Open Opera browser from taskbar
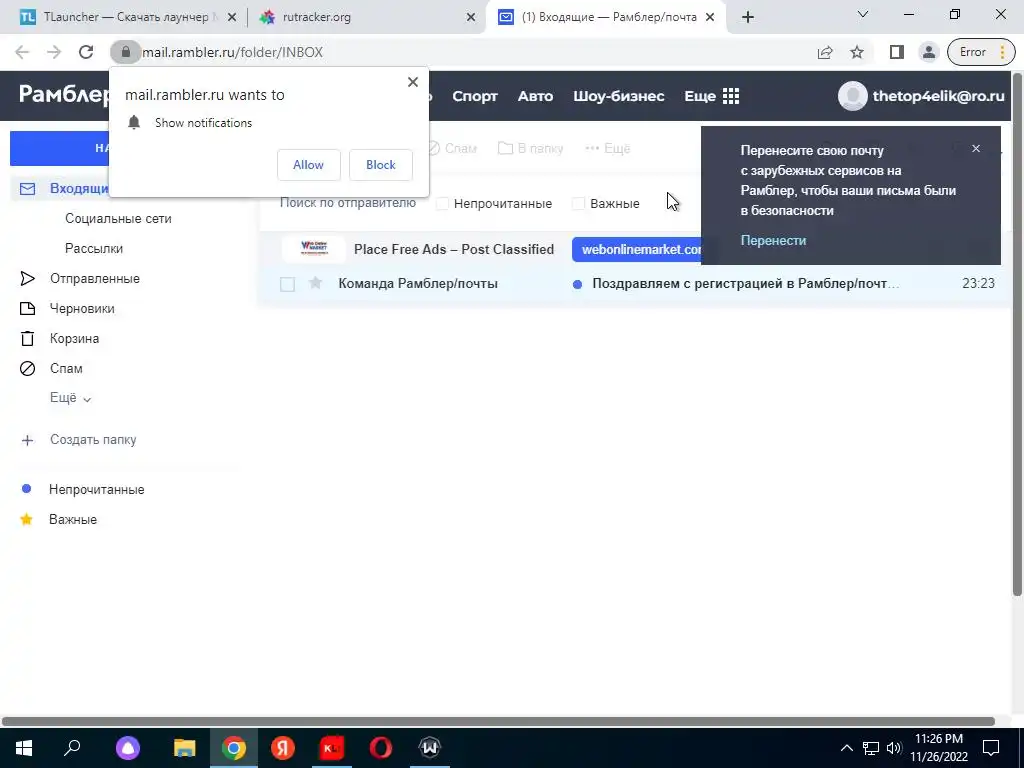Image resolution: width=1024 pixels, height=768 pixels. point(381,748)
